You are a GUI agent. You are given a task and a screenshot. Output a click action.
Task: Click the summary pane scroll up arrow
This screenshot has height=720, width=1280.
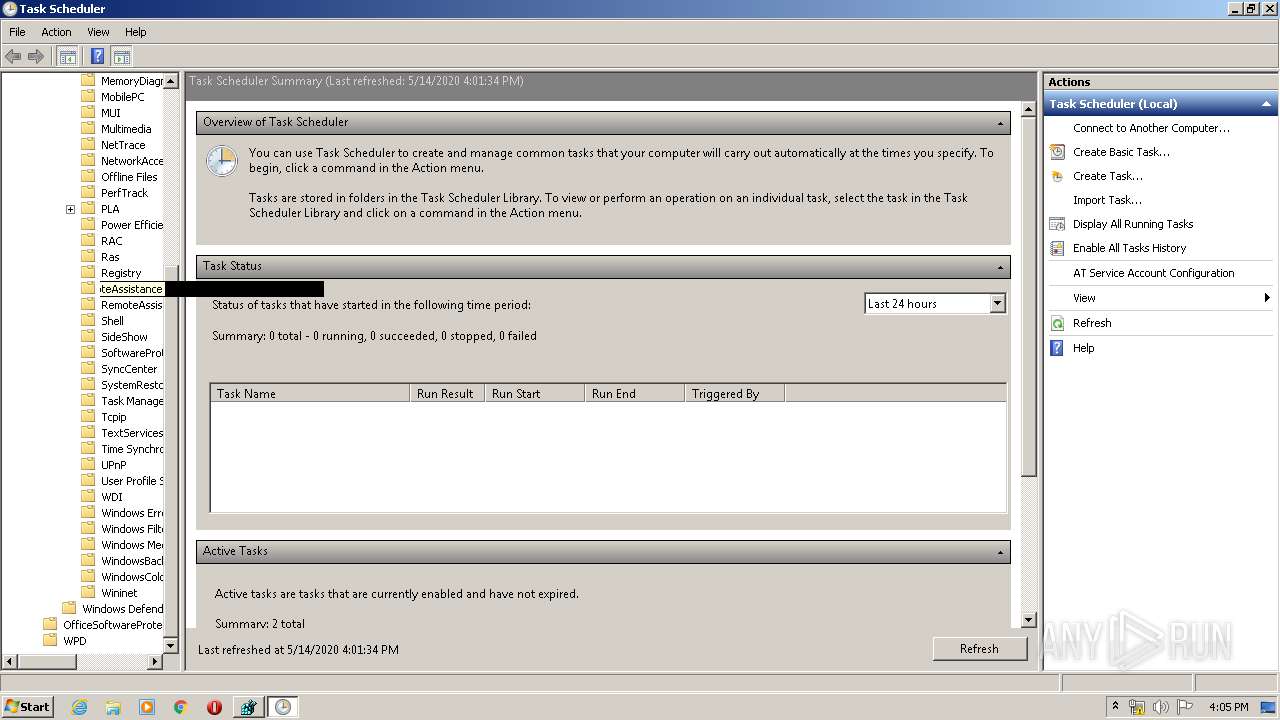pos(1028,108)
